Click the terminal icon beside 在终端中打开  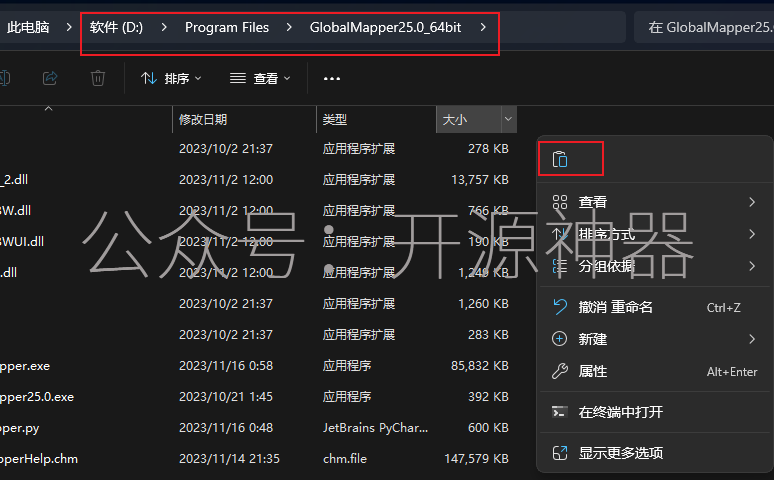pos(559,412)
